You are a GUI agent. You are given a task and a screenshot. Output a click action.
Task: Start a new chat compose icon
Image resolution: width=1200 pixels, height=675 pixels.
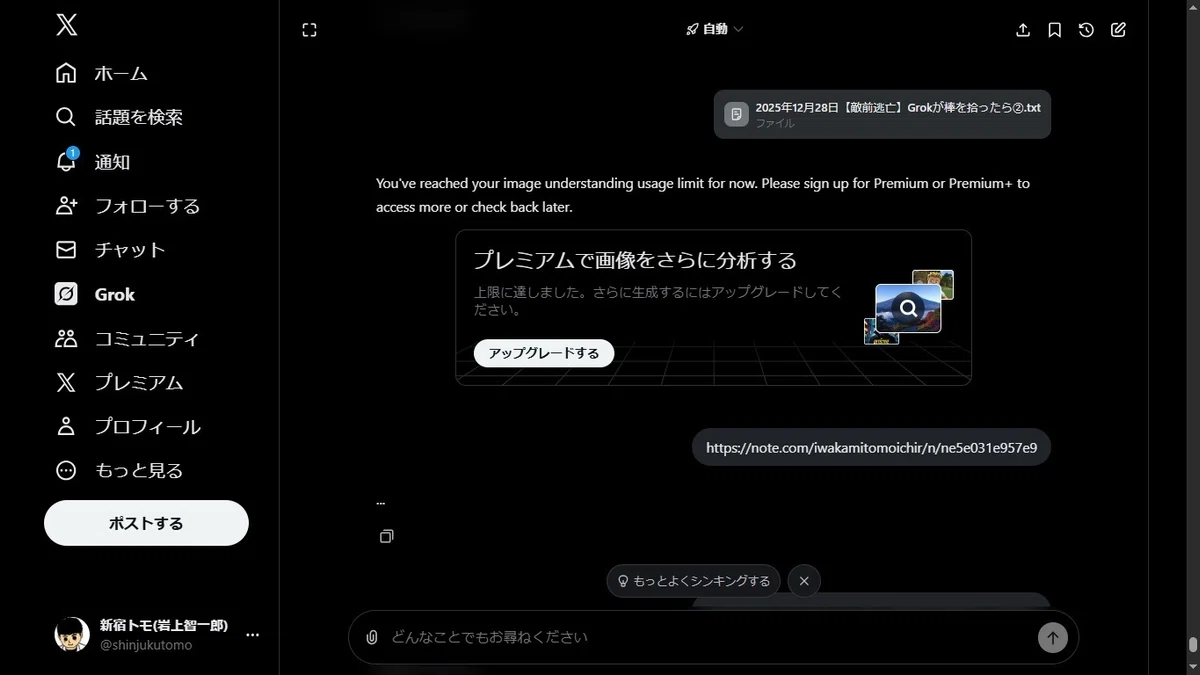[x=1119, y=30]
